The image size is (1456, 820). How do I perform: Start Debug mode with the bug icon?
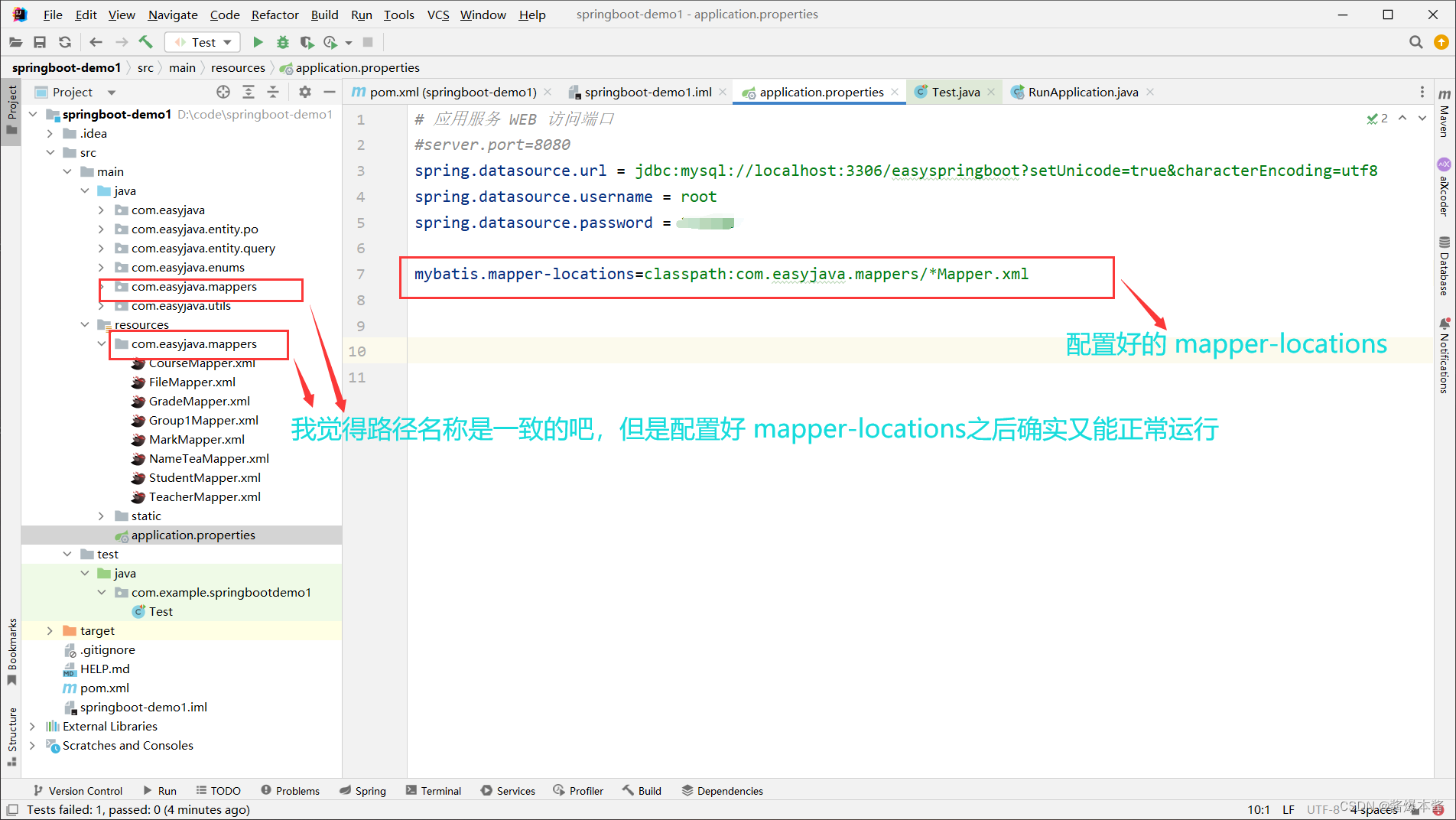[283, 42]
